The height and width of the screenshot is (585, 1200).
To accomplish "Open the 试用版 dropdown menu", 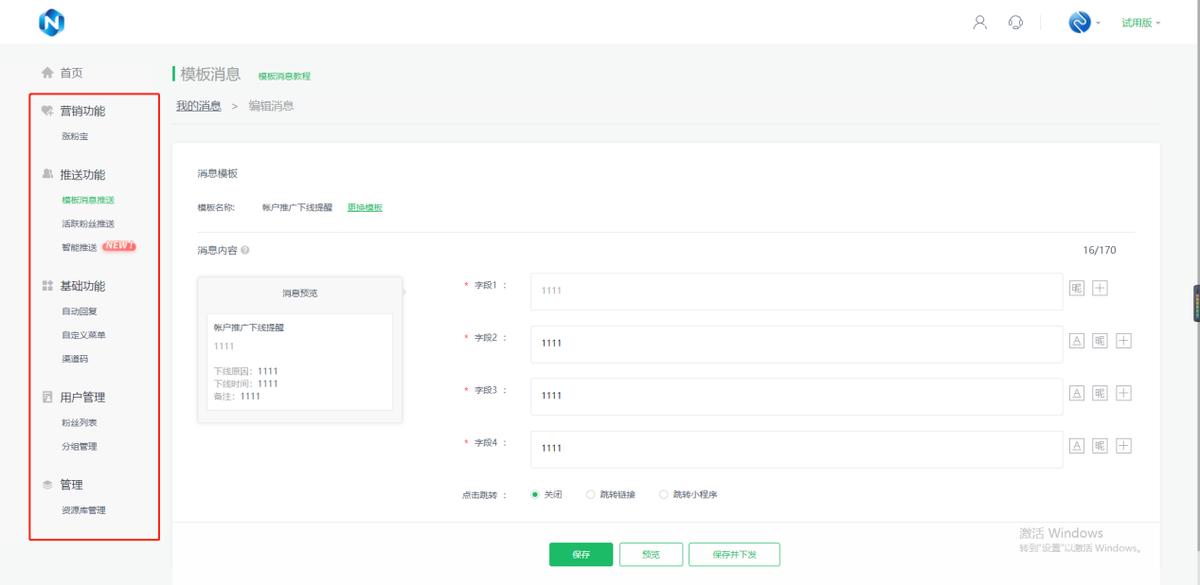I will (1140, 22).
